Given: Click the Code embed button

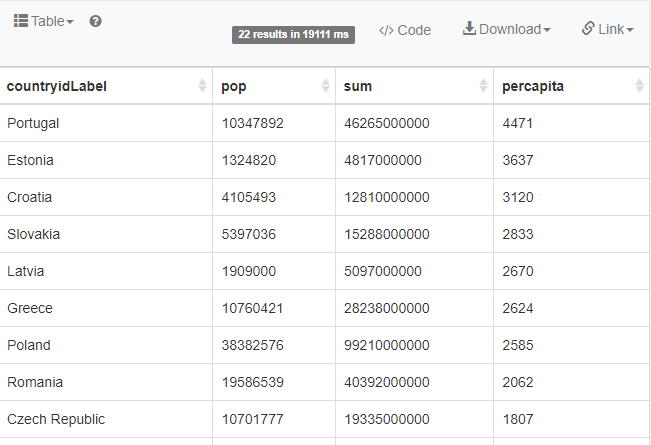Looking at the screenshot, I should 405,30.
